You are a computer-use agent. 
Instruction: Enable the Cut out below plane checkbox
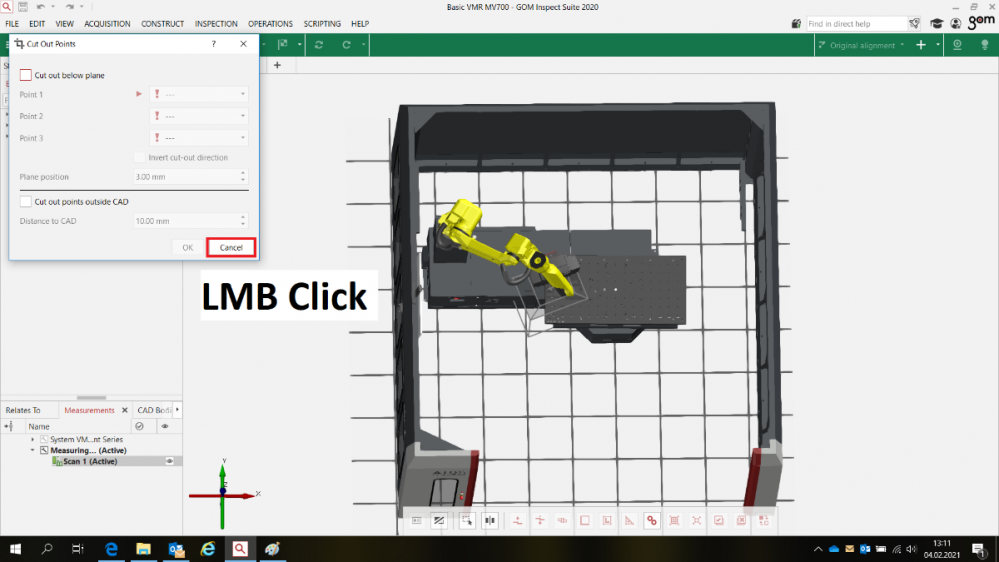point(26,75)
